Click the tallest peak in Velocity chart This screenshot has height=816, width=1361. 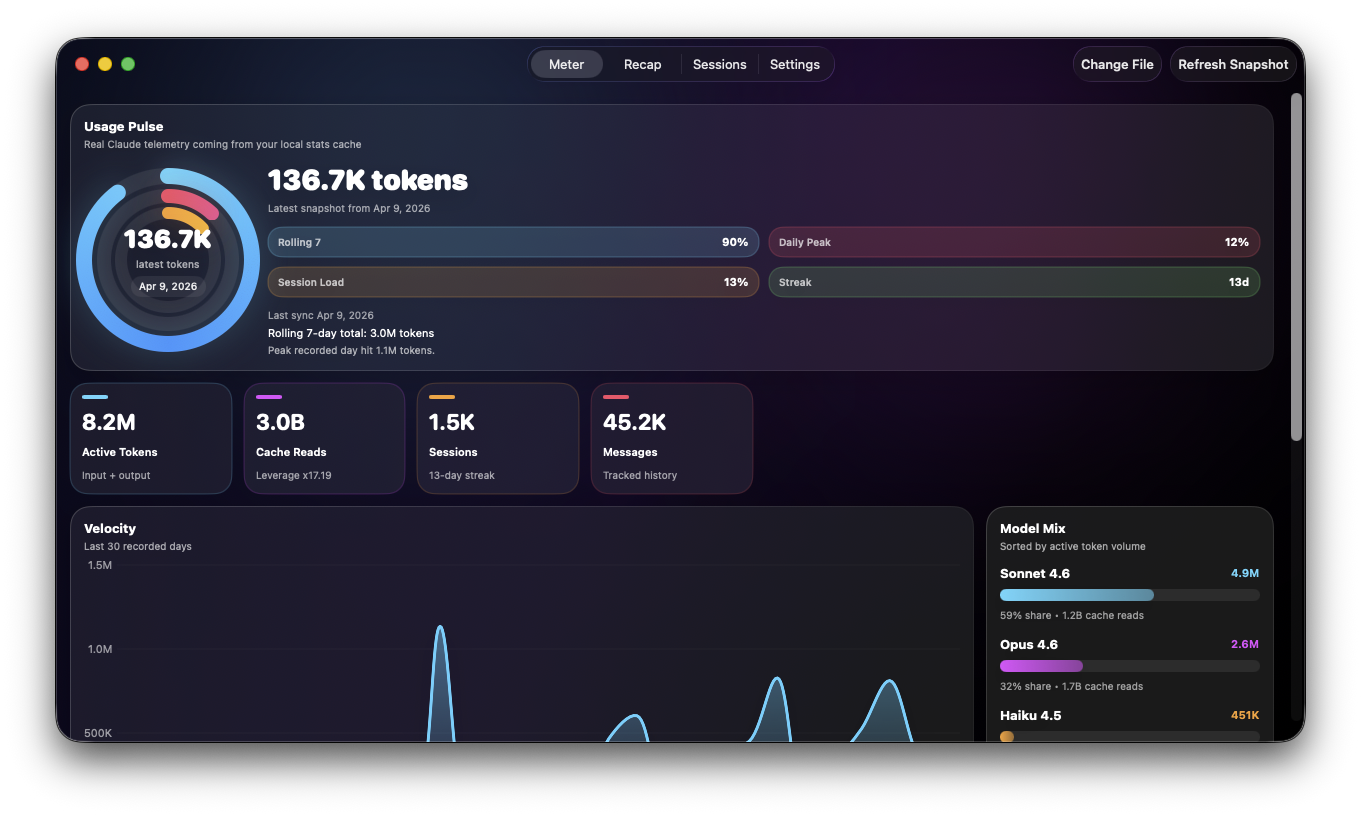440,628
